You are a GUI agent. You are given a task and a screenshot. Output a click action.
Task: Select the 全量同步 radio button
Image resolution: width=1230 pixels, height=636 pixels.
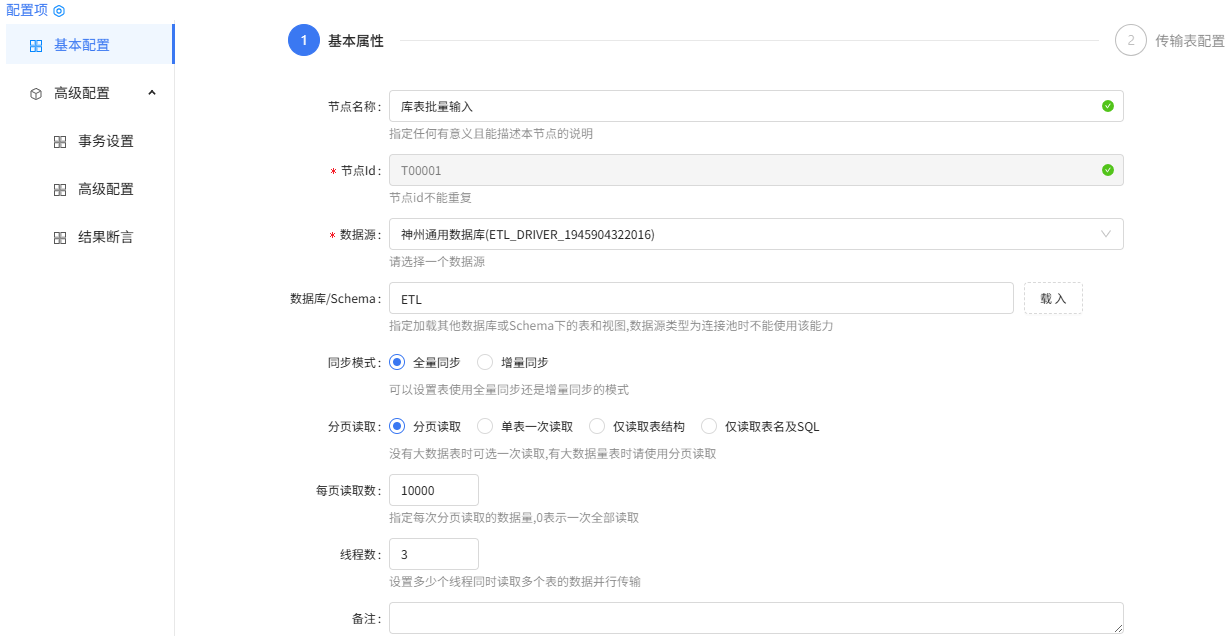(x=396, y=362)
